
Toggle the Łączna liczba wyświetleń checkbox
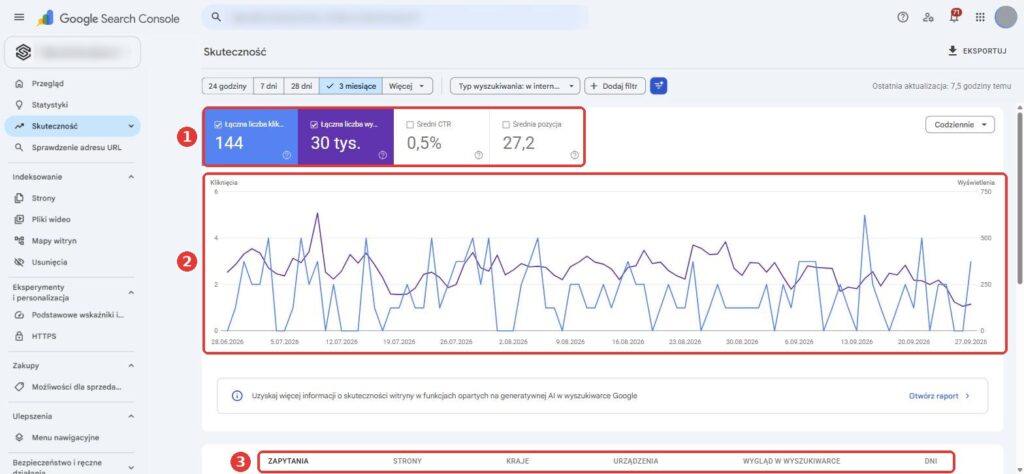[314, 125]
